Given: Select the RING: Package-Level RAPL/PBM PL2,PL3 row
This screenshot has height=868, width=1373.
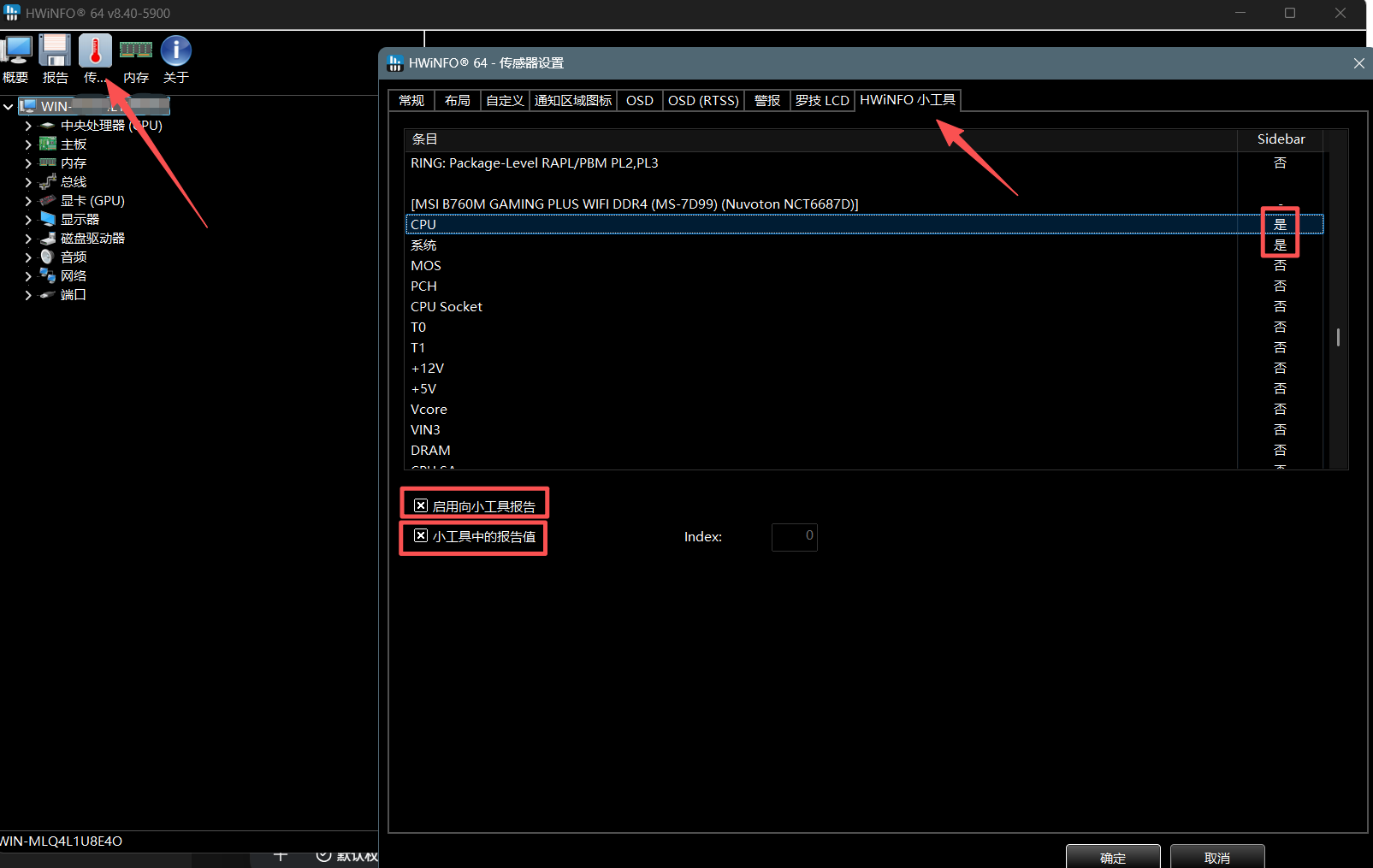Looking at the screenshot, I should point(864,163).
